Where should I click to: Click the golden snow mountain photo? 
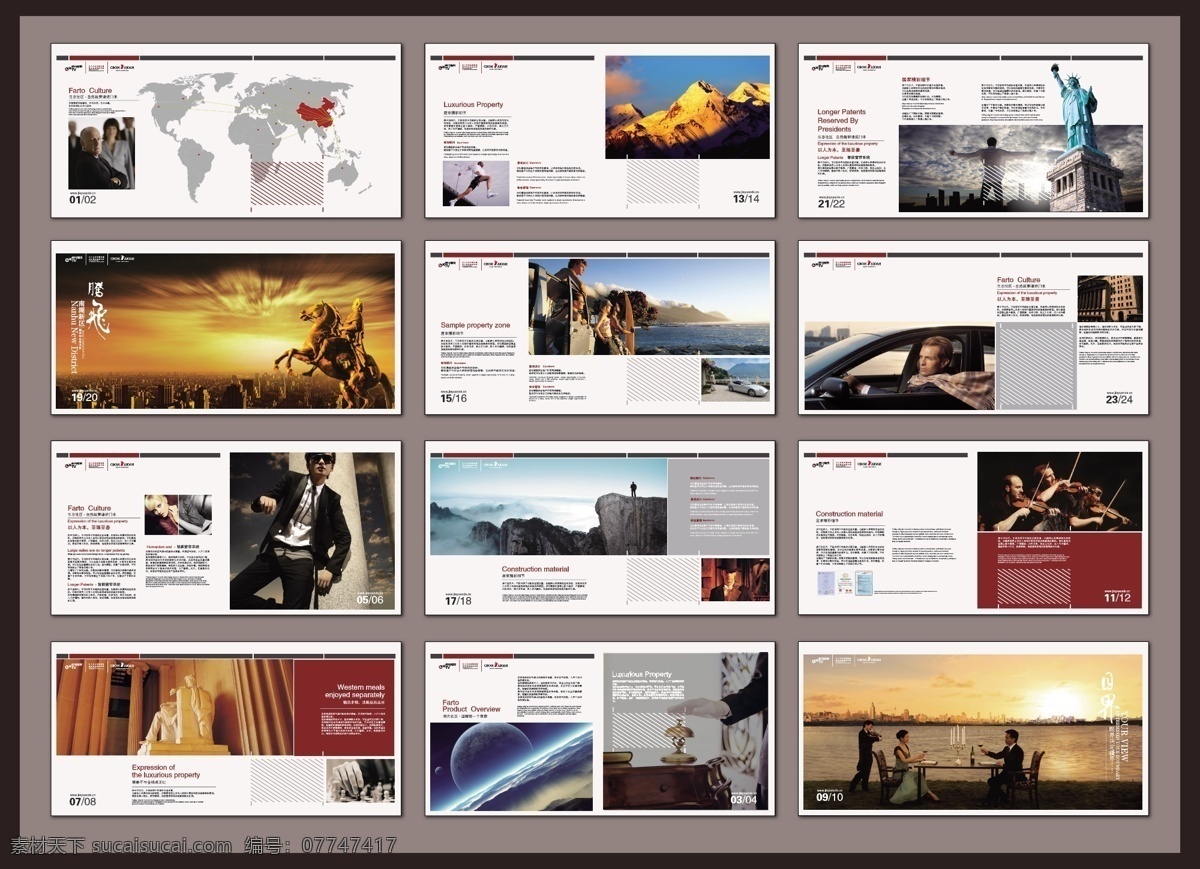(687, 107)
